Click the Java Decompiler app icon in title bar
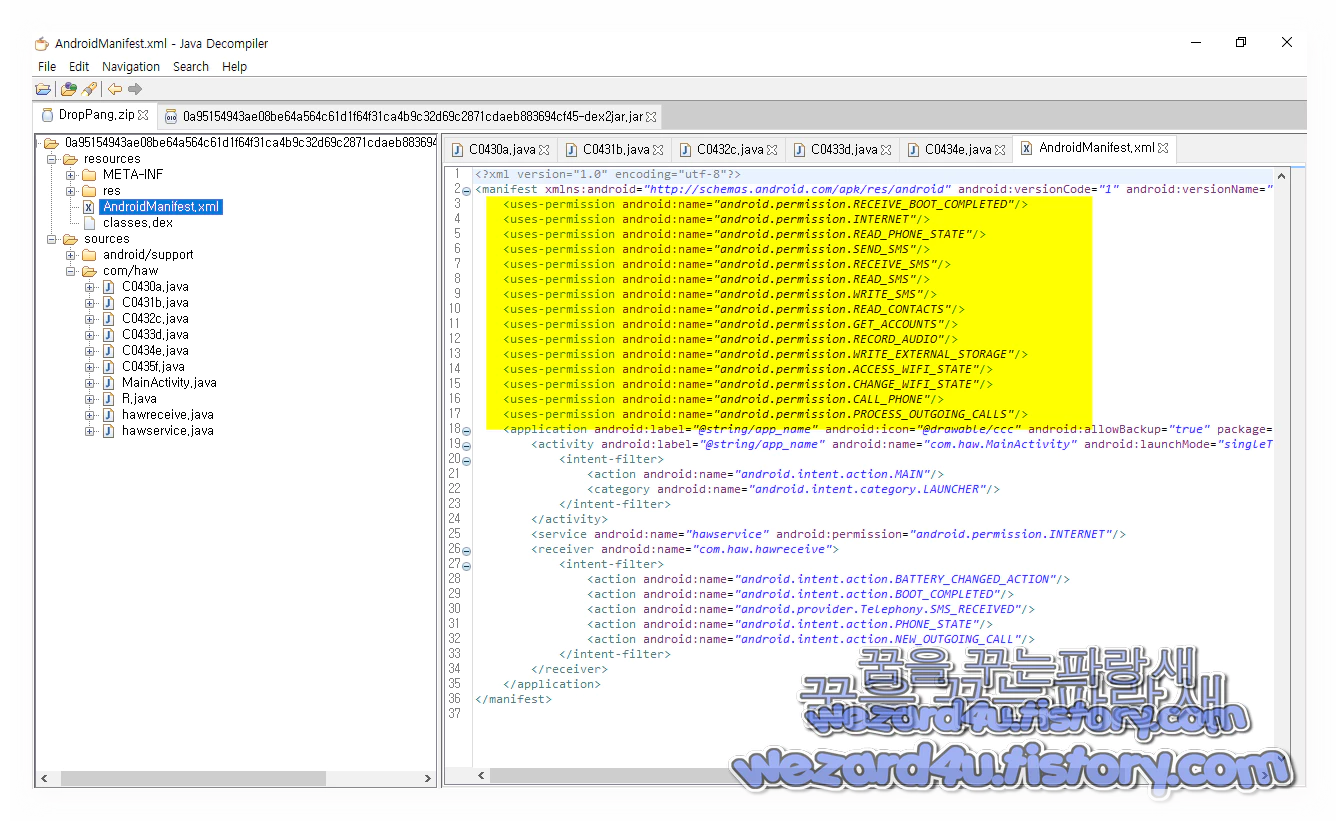1339x821 pixels. pos(41,44)
